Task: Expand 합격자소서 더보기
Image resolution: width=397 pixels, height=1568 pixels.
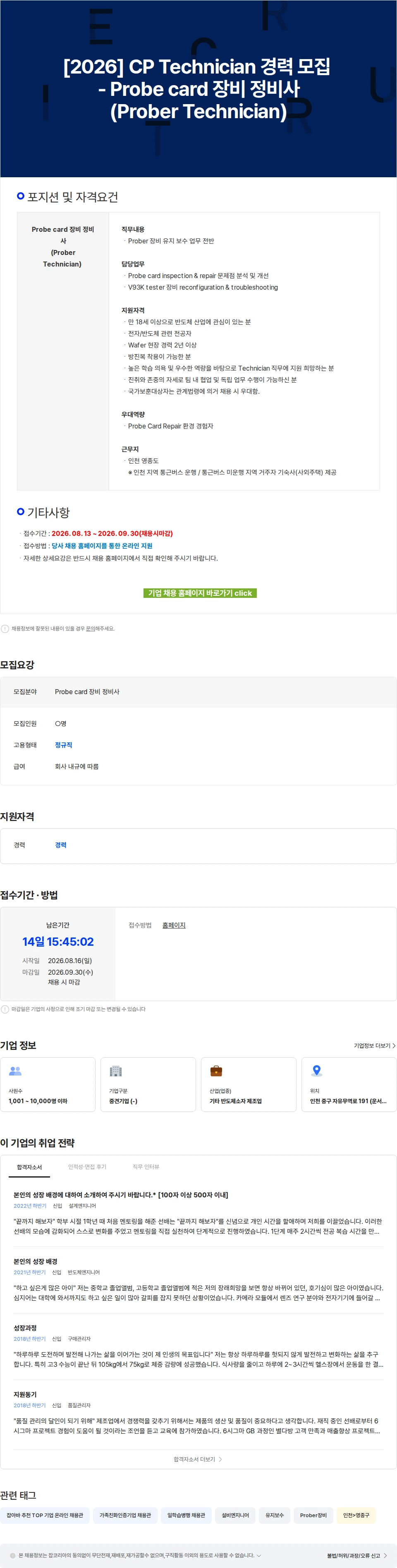Action: point(198,1459)
